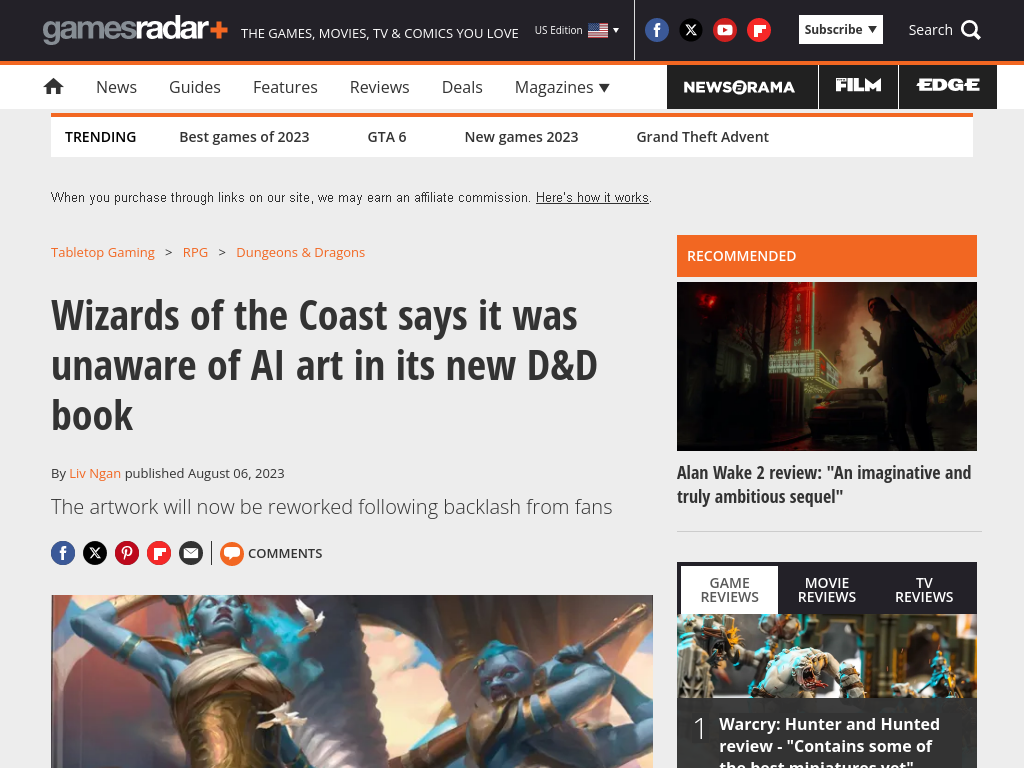Image resolution: width=1024 pixels, height=768 pixels.
Task: Open trending topic GTA 6
Action: click(387, 137)
